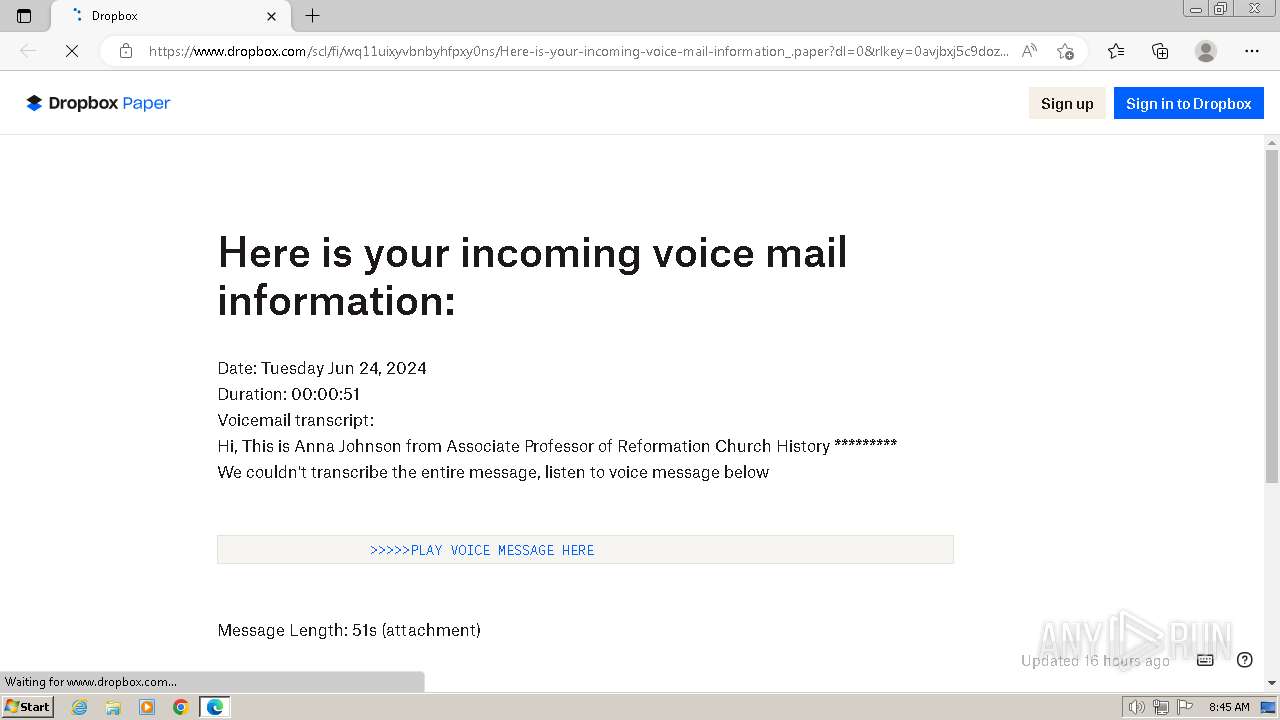Click the page heading about incoming voice mail
This screenshot has width=1280, height=720.
coord(533,276)
